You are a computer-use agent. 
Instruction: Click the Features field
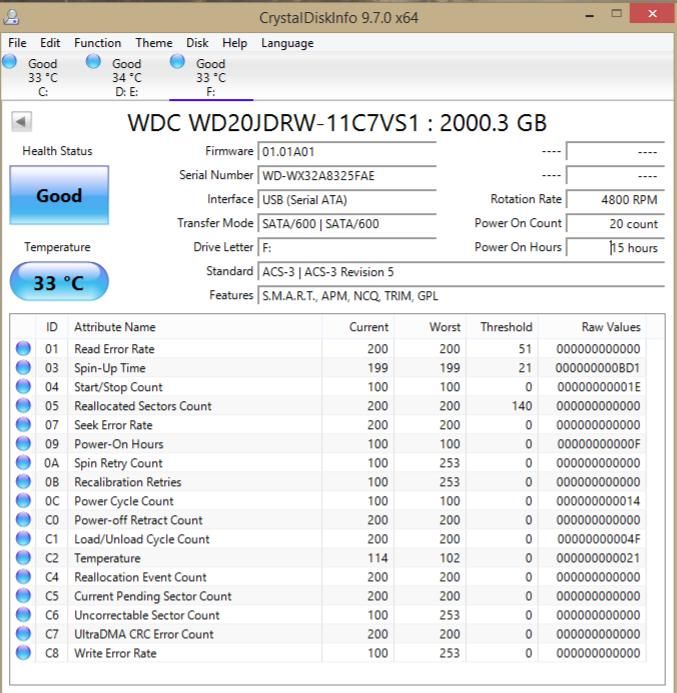(x=461, y=296)
